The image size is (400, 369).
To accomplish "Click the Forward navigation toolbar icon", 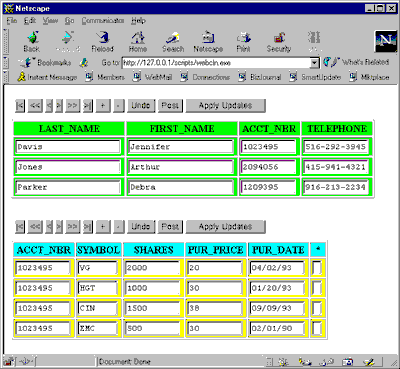I will coord(68,41).
